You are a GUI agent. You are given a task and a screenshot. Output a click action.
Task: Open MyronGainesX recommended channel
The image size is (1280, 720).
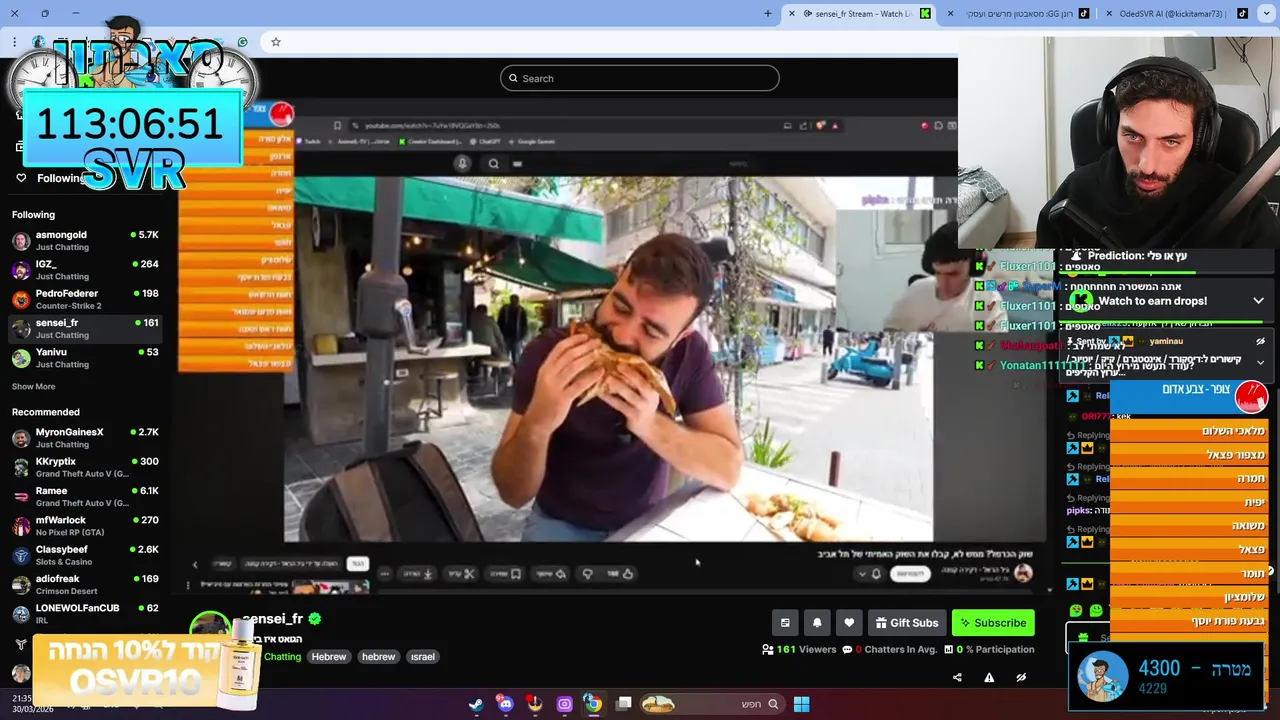[x=85, y=438]
